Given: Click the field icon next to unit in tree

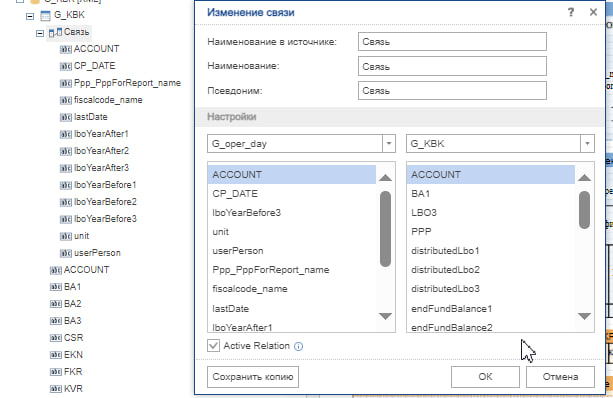Looking at the screenshot, I should [65, 237].
